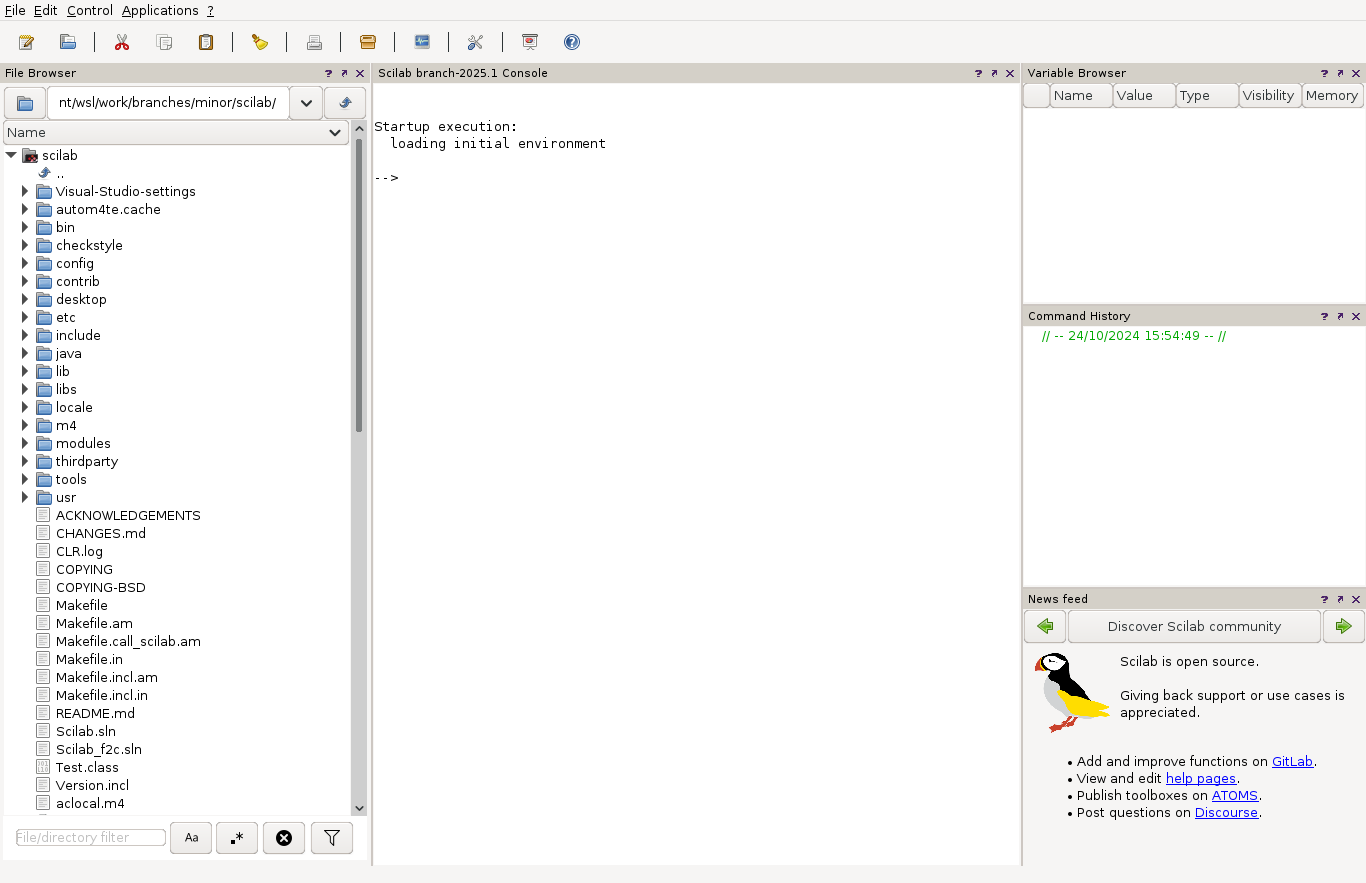Open the directory path history dropdown
Screen dimensions: 1366x883
click(x=306, y=103)
